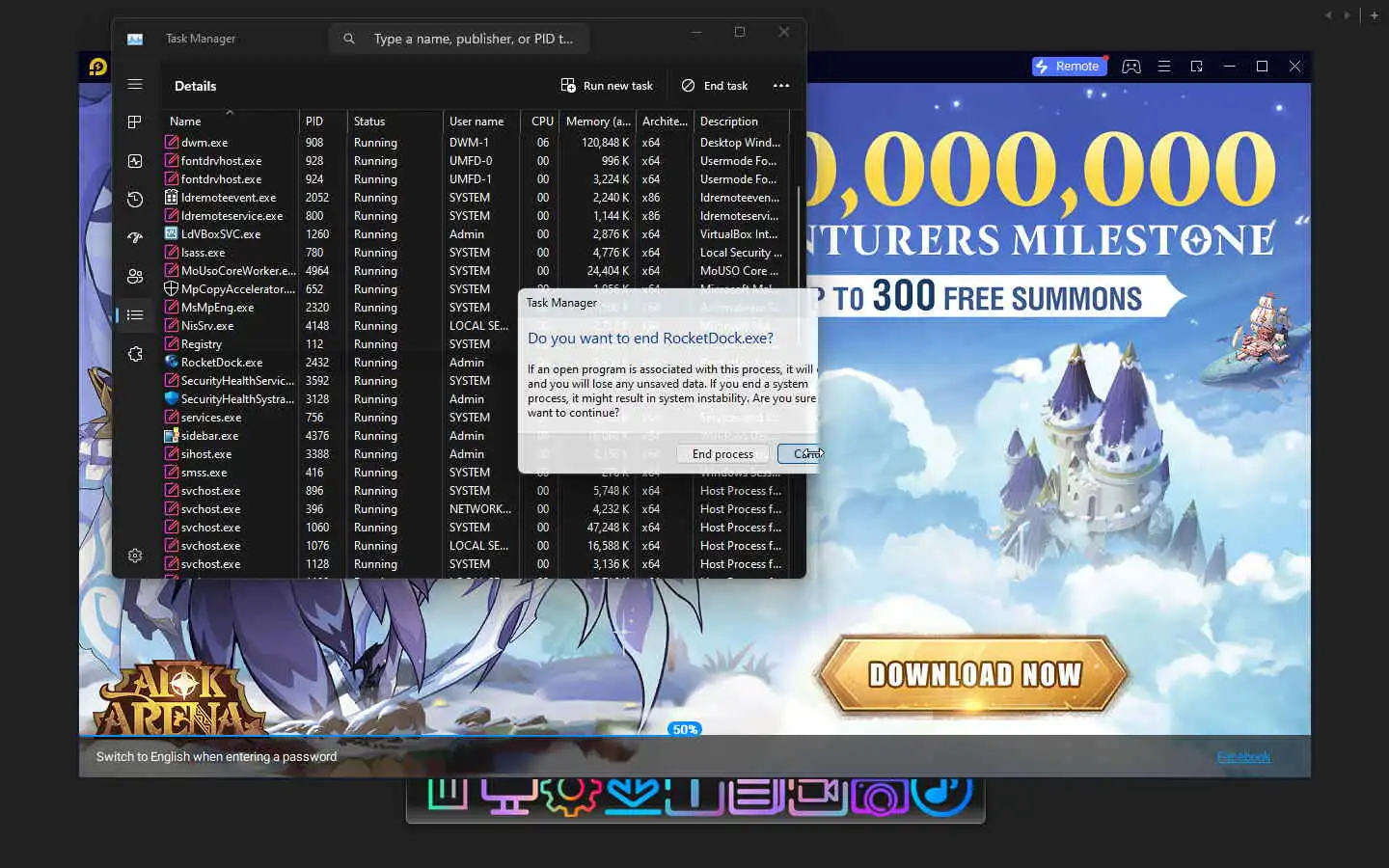Toggle sort direction chevron above Name column
Screen dimensions: 1389x868
coord(230,112)
